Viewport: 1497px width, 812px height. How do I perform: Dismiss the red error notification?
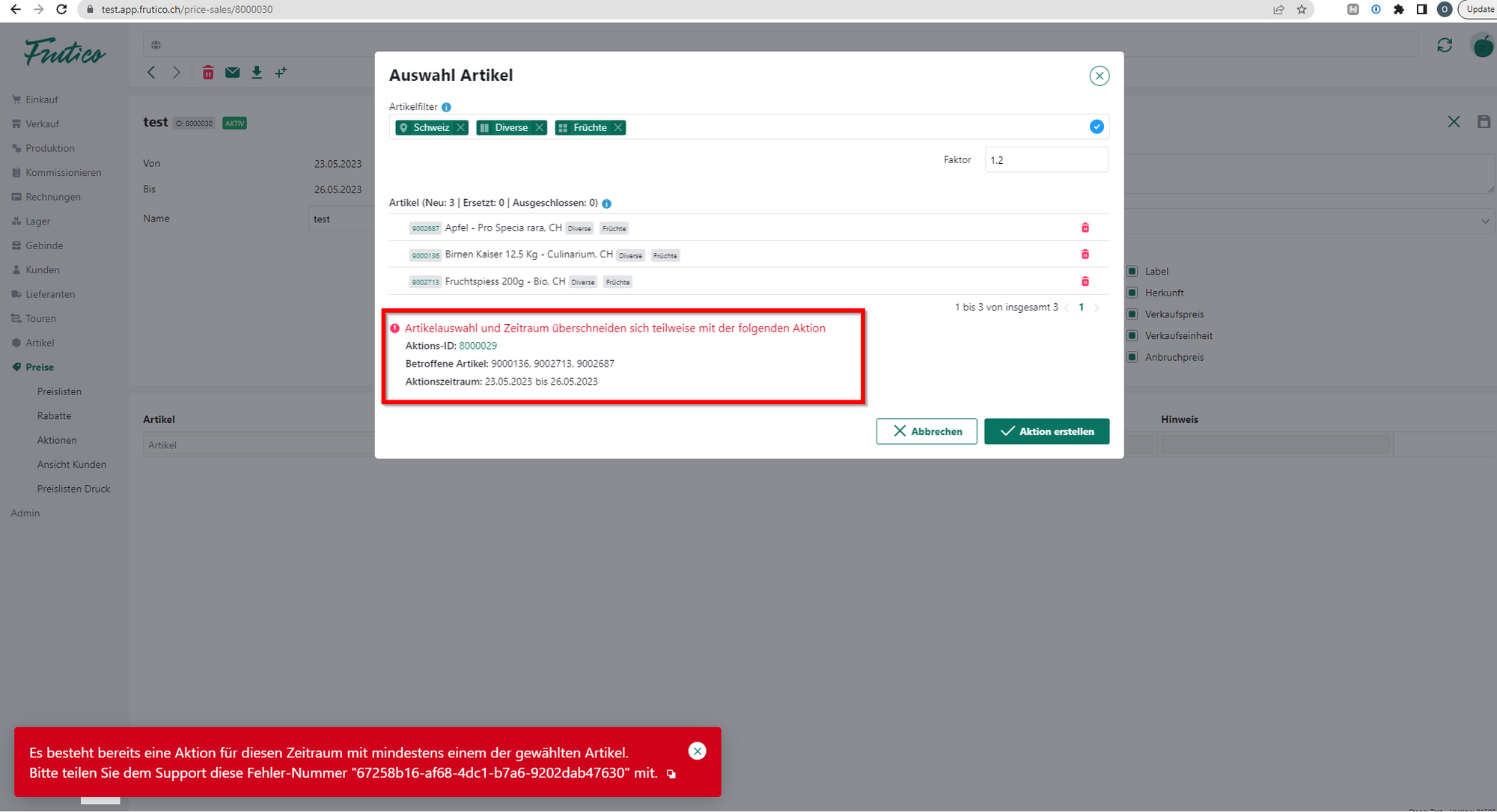click(697, 751)
